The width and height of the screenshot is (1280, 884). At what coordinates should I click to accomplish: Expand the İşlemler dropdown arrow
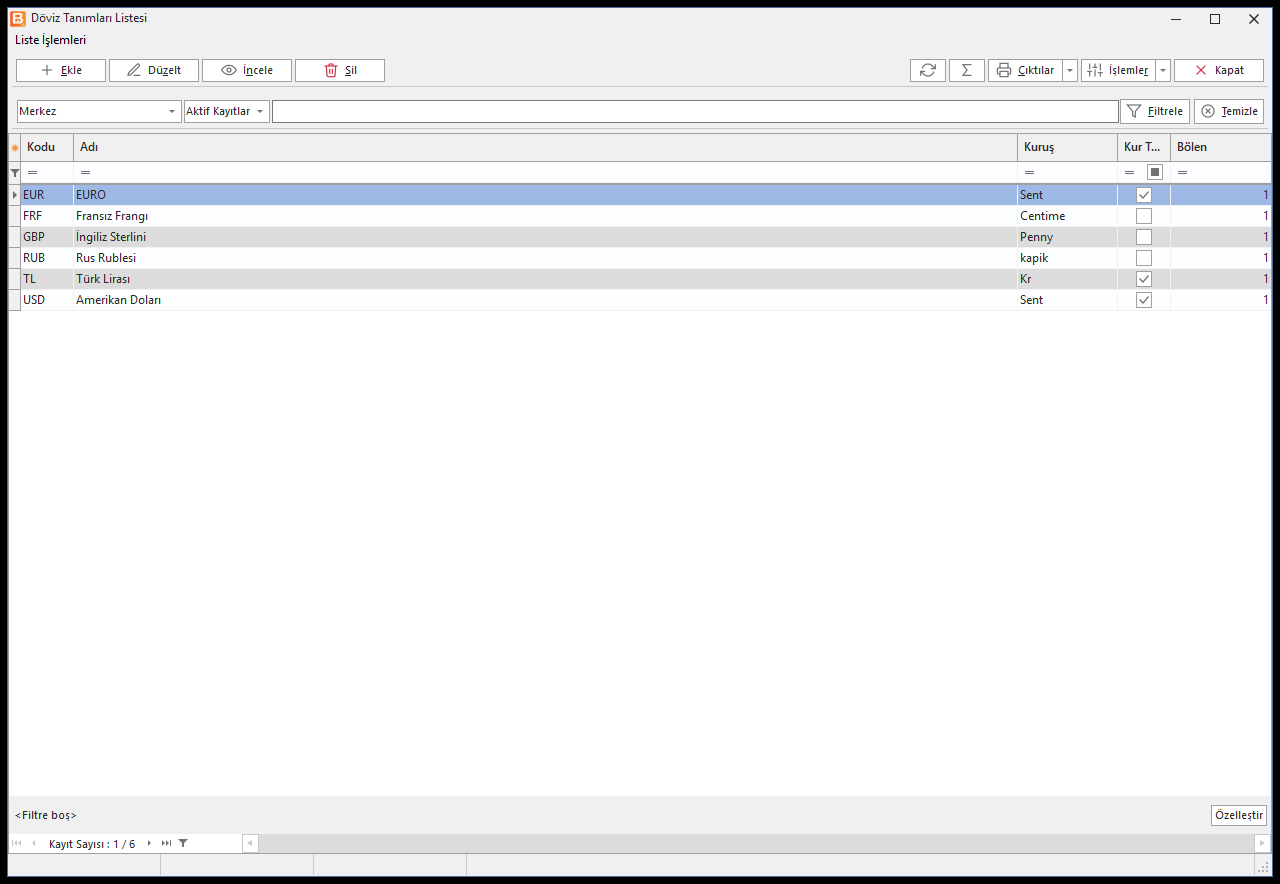(1163, 70)
